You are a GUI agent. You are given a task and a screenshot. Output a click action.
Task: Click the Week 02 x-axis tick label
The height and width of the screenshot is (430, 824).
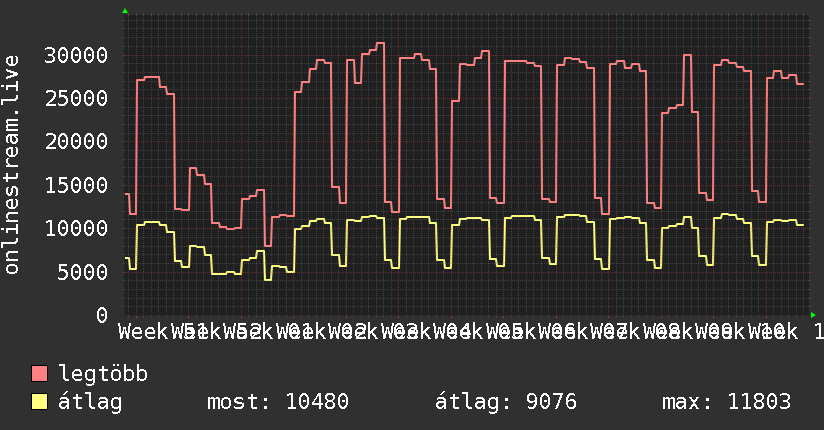coord(321,332)
